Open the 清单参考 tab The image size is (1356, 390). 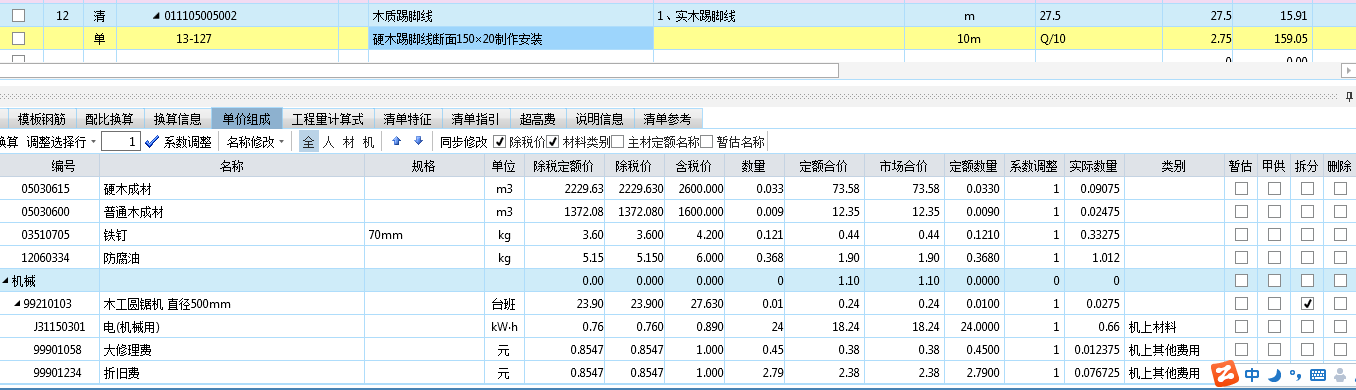(667, 118)
